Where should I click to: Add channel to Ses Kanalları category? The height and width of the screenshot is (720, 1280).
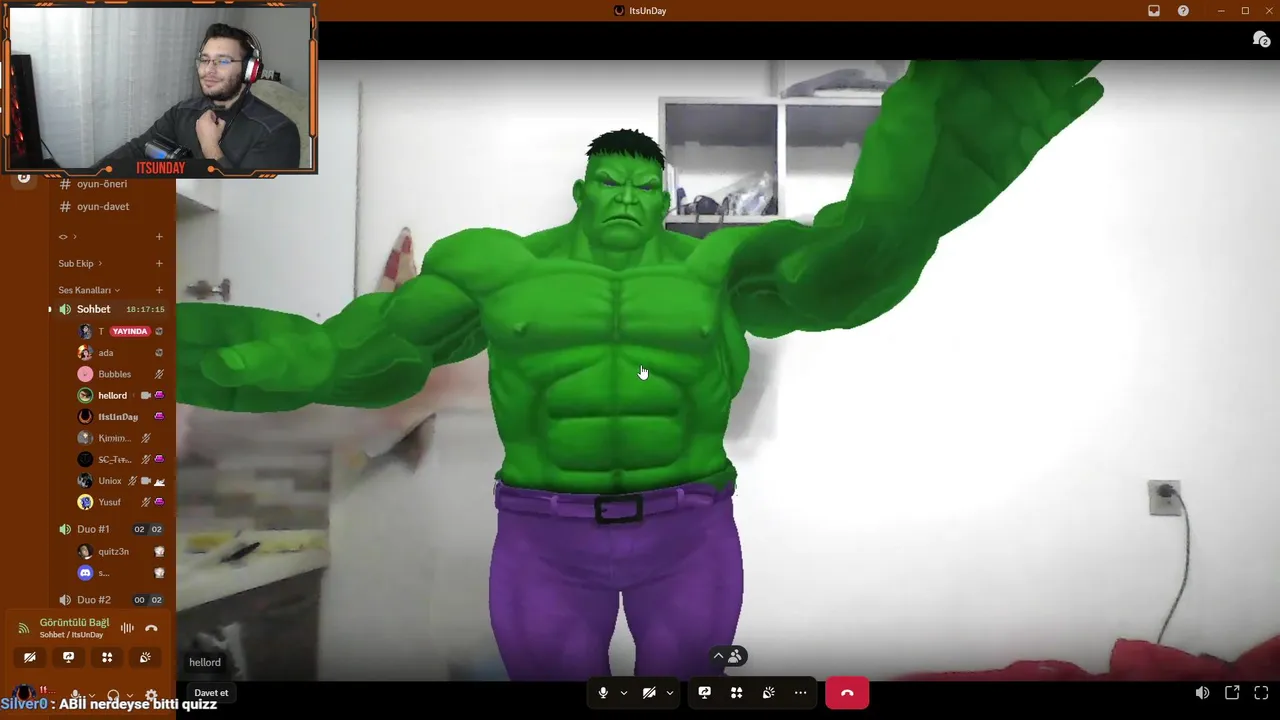[x=159, y=290]
